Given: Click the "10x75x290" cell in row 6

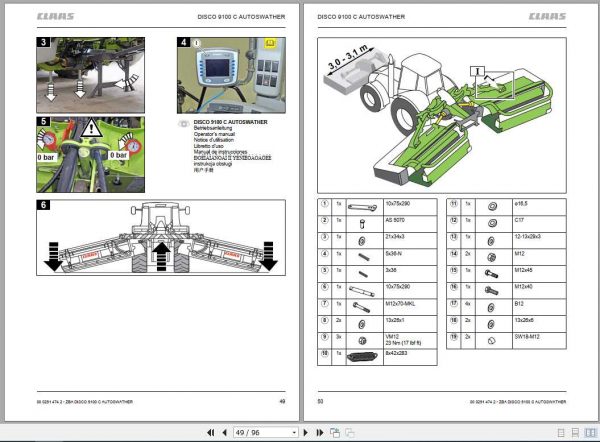Looking at the screenshot, I should click(410, 290).
